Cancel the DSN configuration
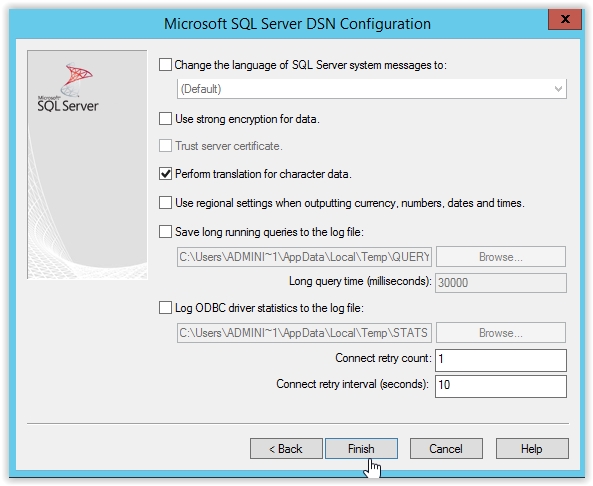 (446, 449)
